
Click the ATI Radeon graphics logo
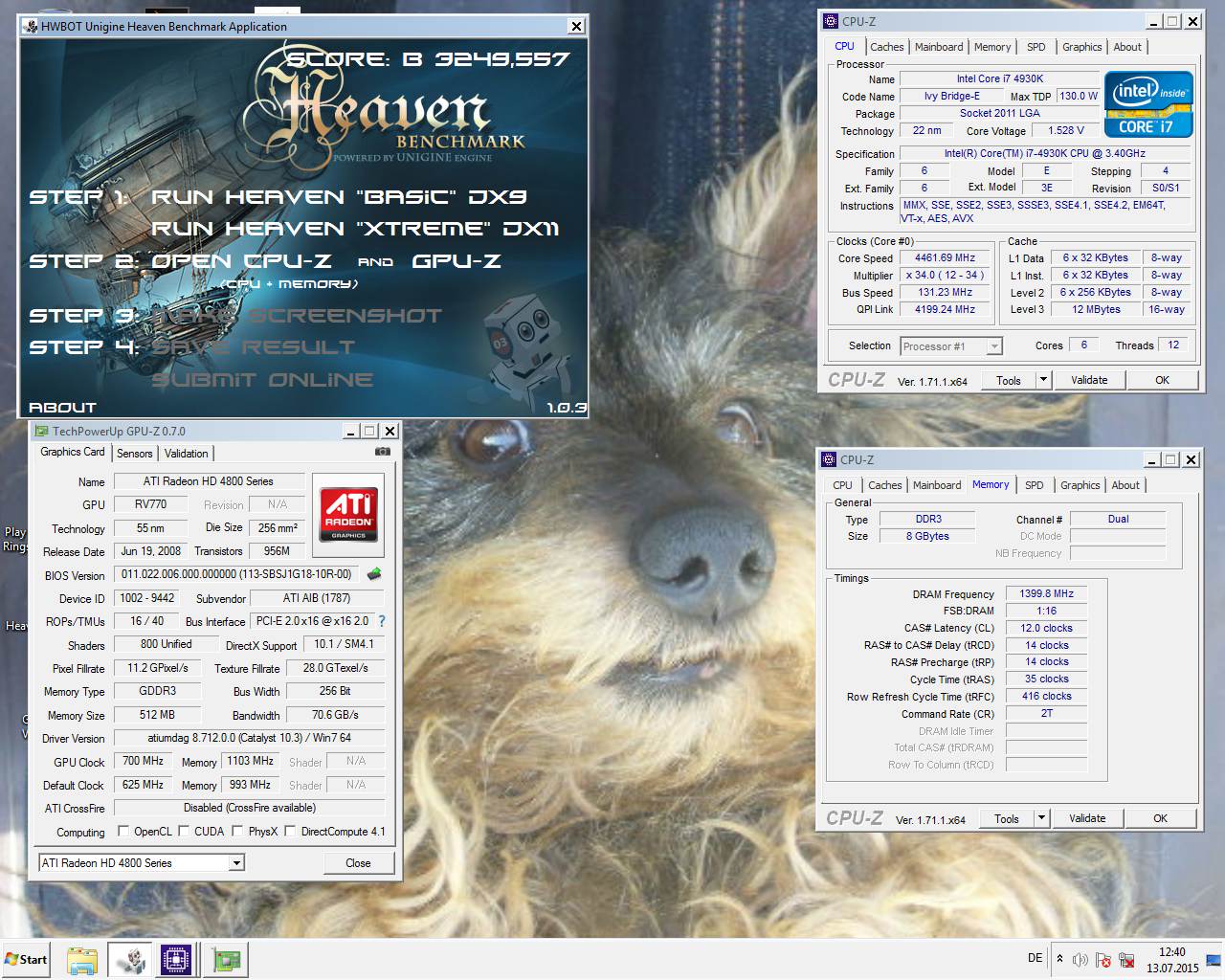click(348, 515)
